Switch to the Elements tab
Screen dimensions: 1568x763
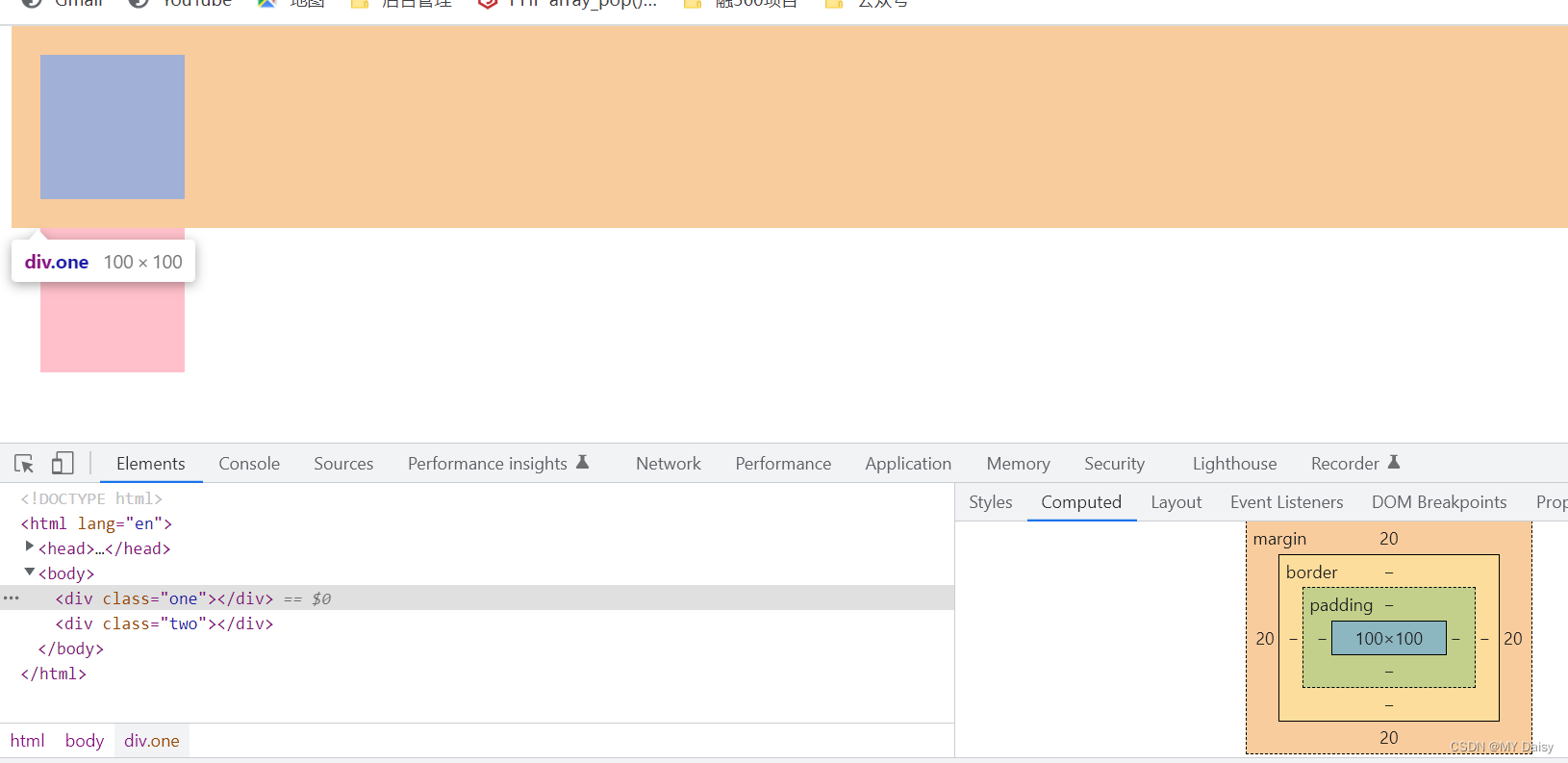point(151,464)
